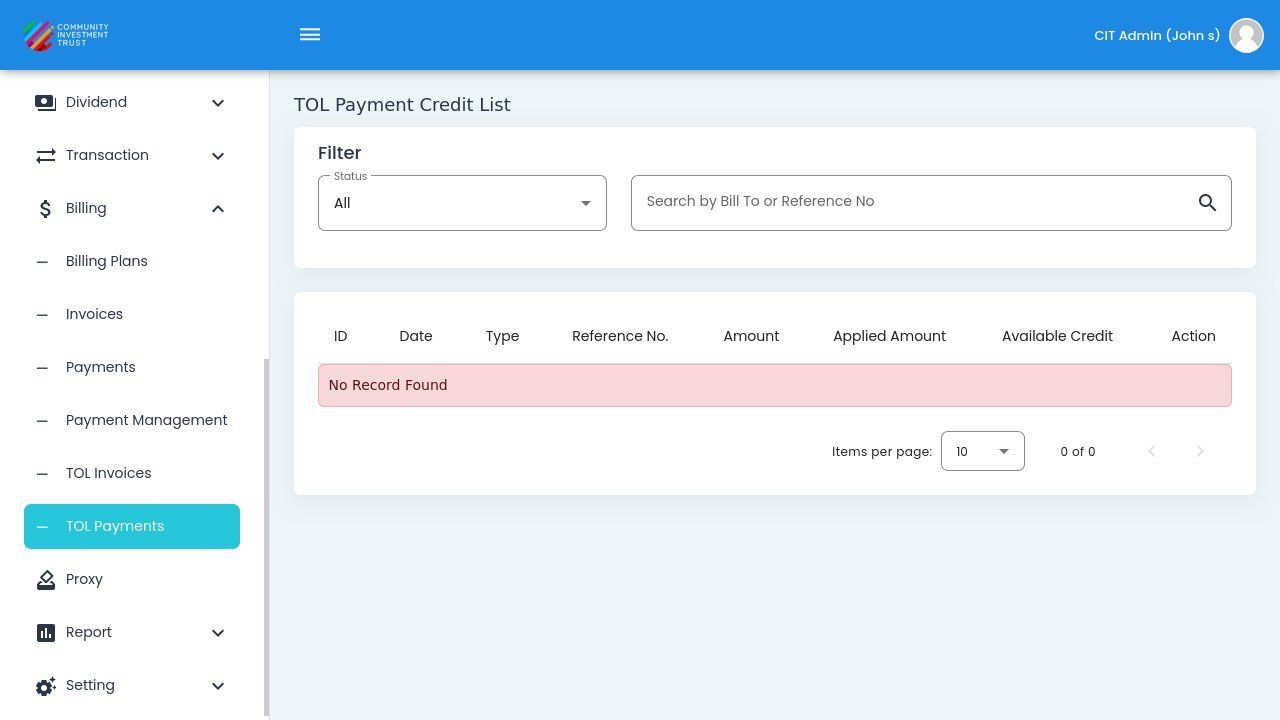Open the TOL Invoices menu item
This screenshot has height=720, width=1280.
pos(108,473)
